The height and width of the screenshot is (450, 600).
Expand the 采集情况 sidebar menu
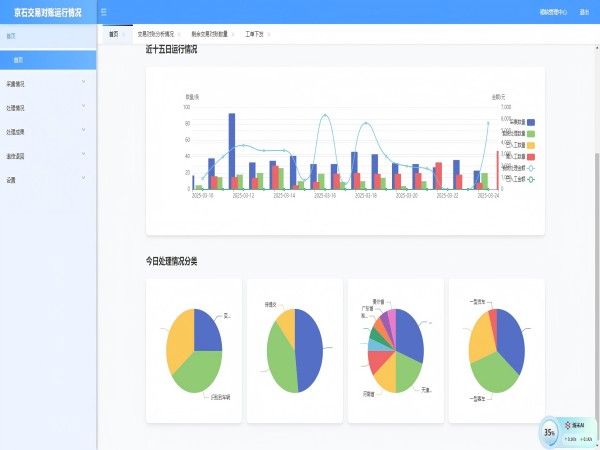(x=48, y=83)
